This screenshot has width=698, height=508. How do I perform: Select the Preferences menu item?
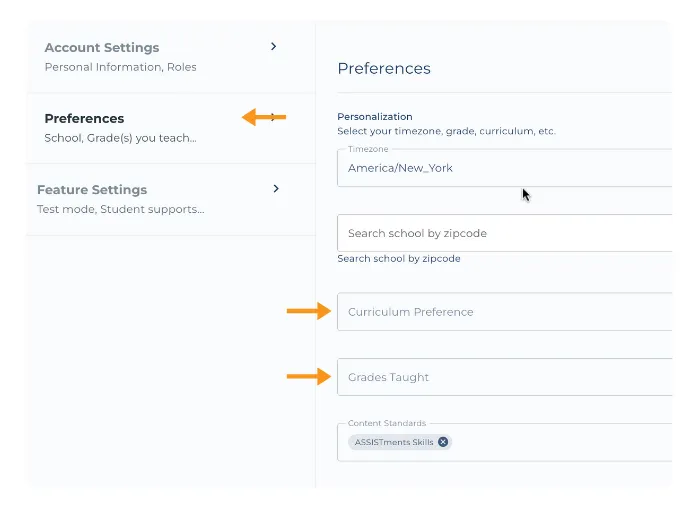(85, 119)
